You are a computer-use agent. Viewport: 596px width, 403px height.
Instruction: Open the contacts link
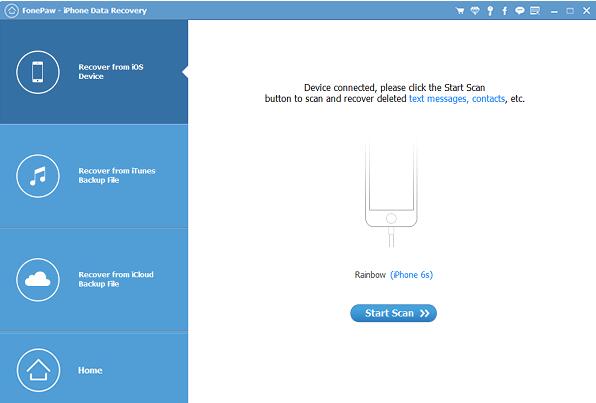tap(488, 99)
